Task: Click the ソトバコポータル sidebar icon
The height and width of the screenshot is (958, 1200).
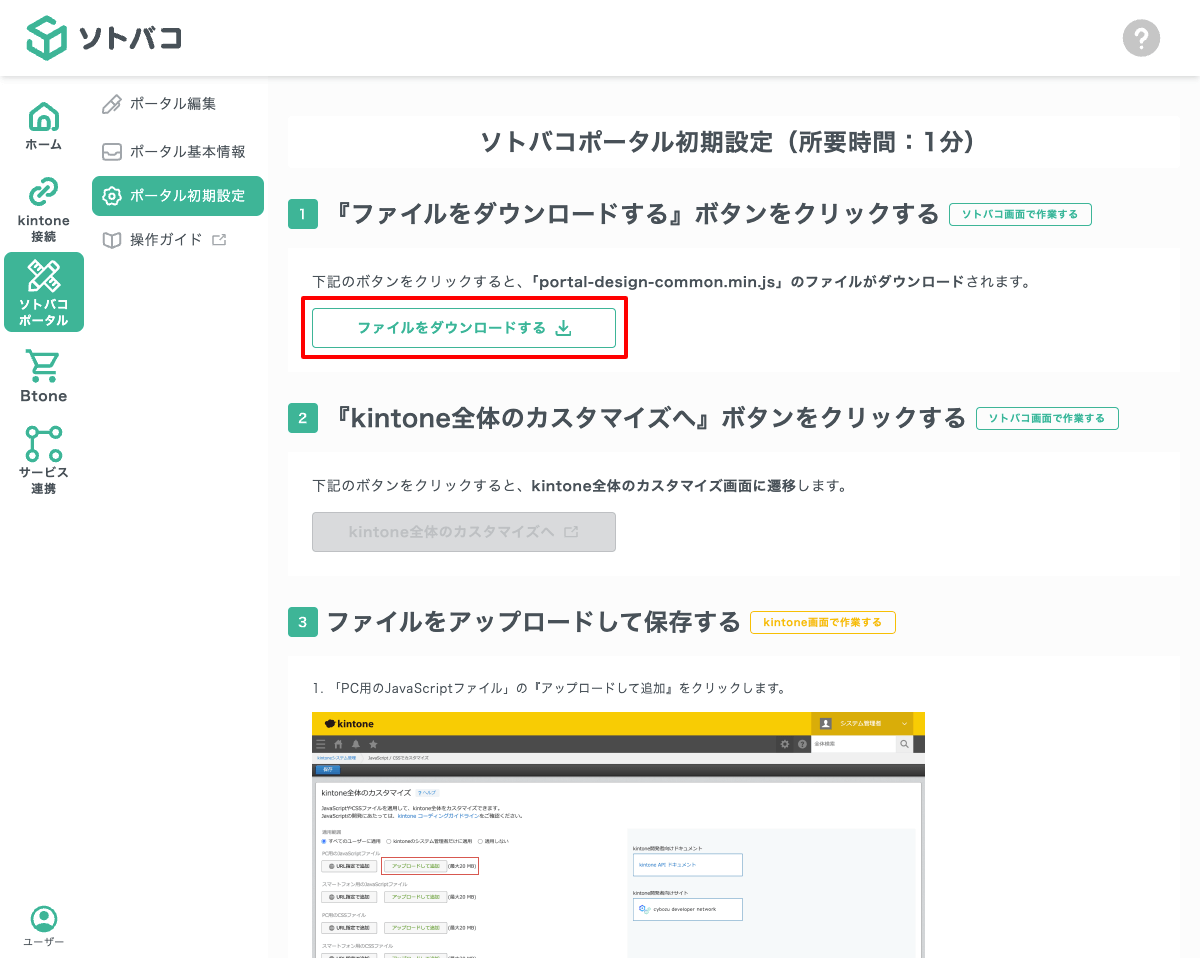Action: tap(43, 291)
